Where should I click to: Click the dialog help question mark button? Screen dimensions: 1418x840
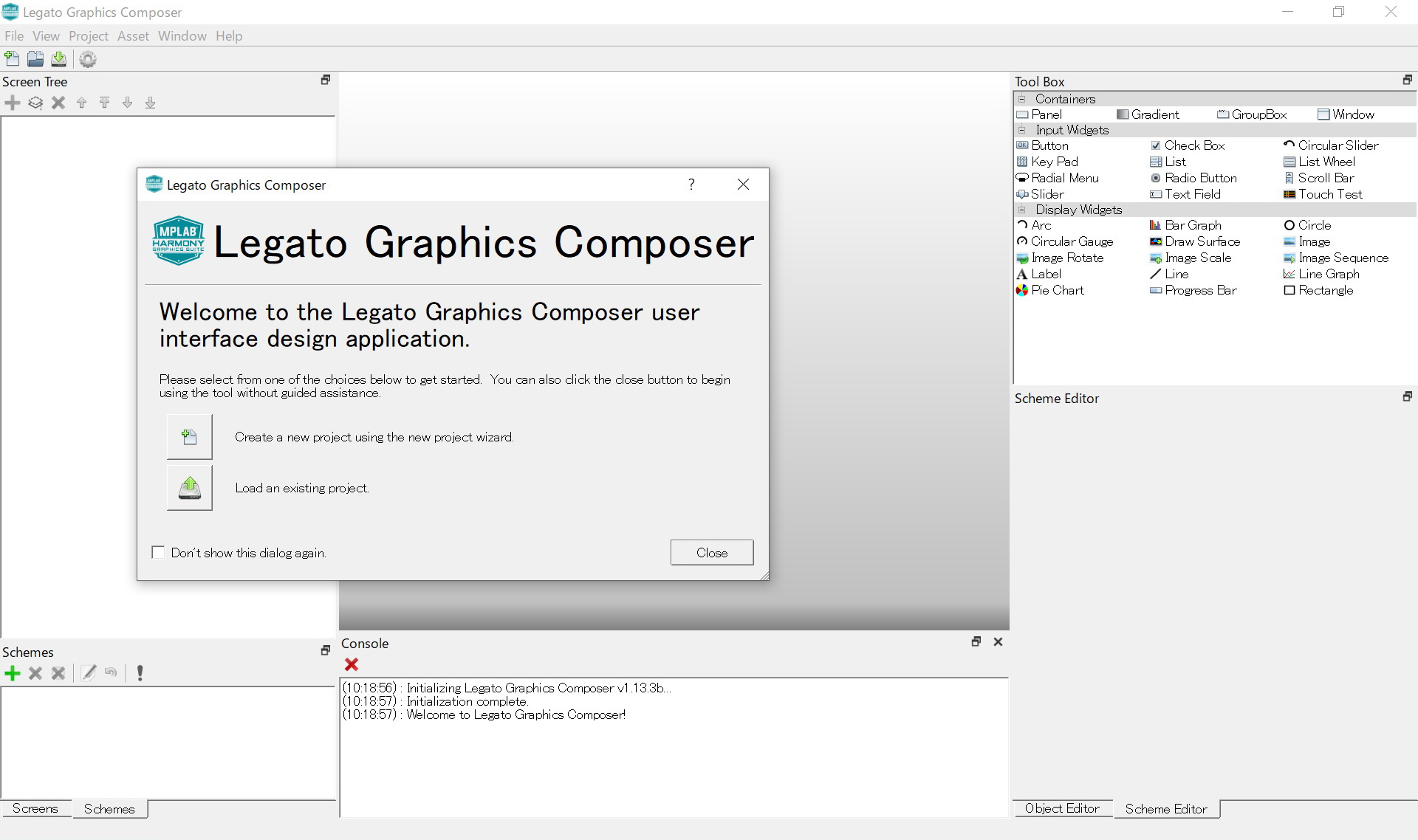[x=691, y=185]
